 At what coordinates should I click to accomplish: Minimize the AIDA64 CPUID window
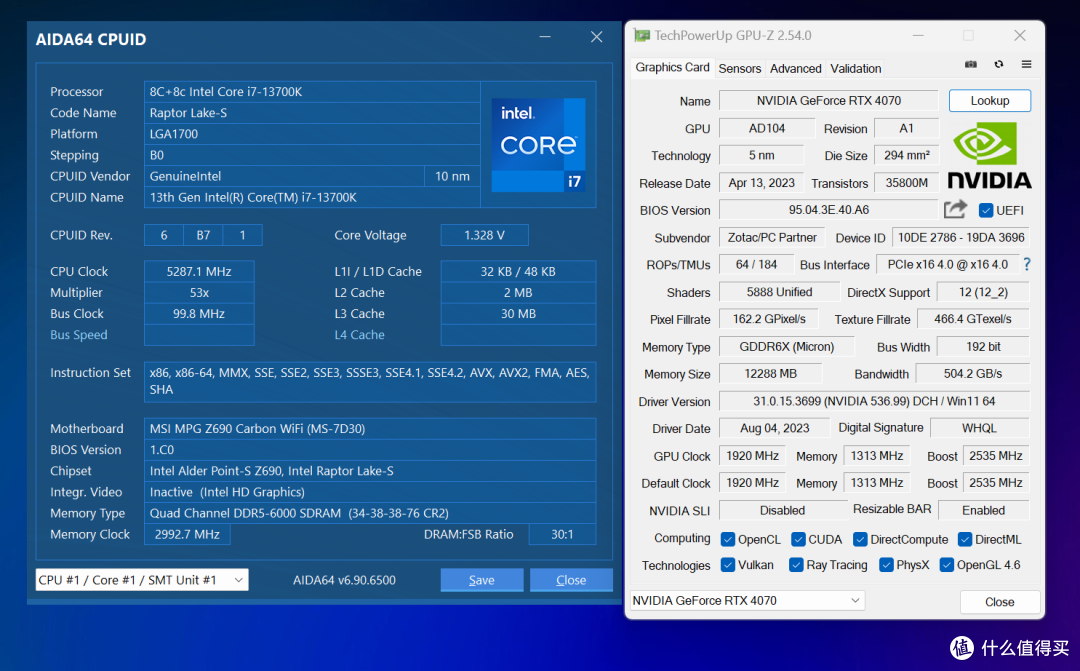pos(545,37)
